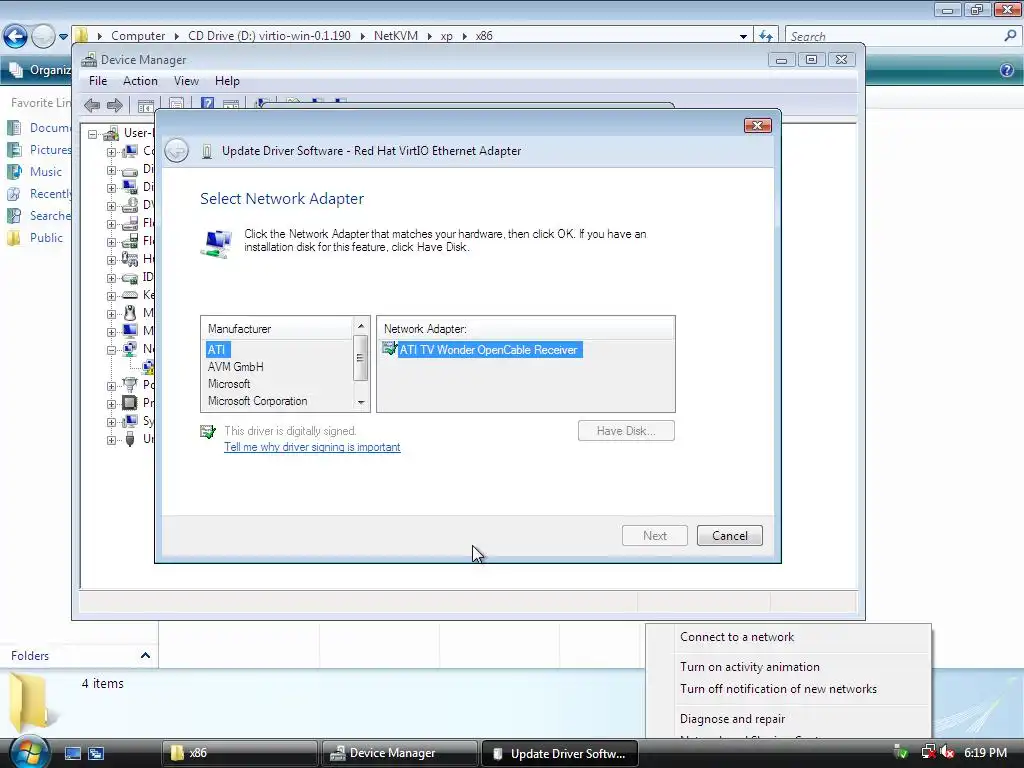Switch to x86 taskbar button
The width and height of the screenshot is (1024, 768).
(x=240, y=753)
